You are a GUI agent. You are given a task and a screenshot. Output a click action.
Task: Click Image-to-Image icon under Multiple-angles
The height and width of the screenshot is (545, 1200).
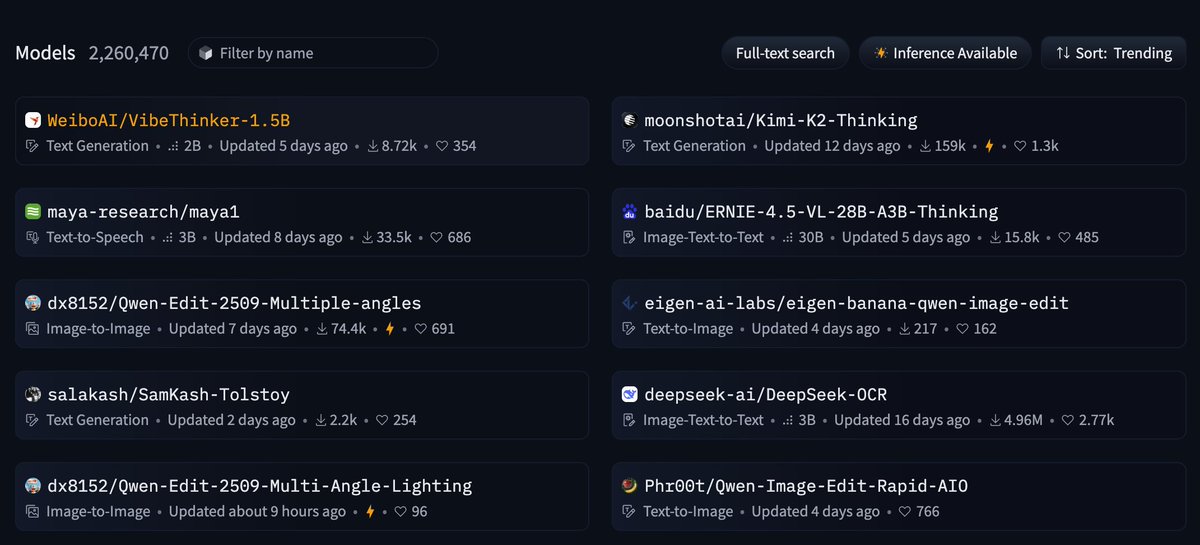pyautogui.click(x=32, y=329)
